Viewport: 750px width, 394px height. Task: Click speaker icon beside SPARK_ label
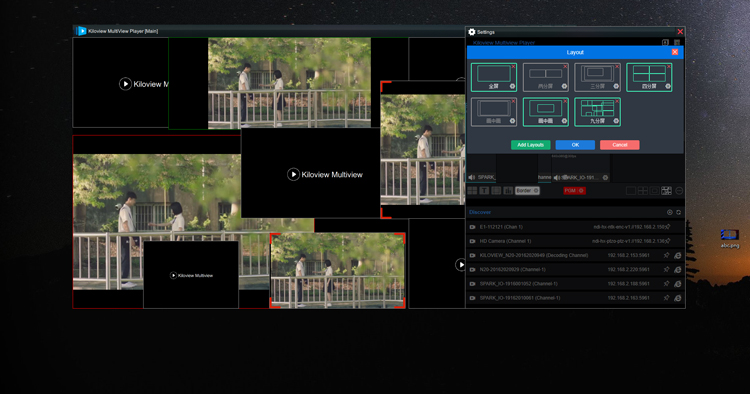click(x=472, y=177)
